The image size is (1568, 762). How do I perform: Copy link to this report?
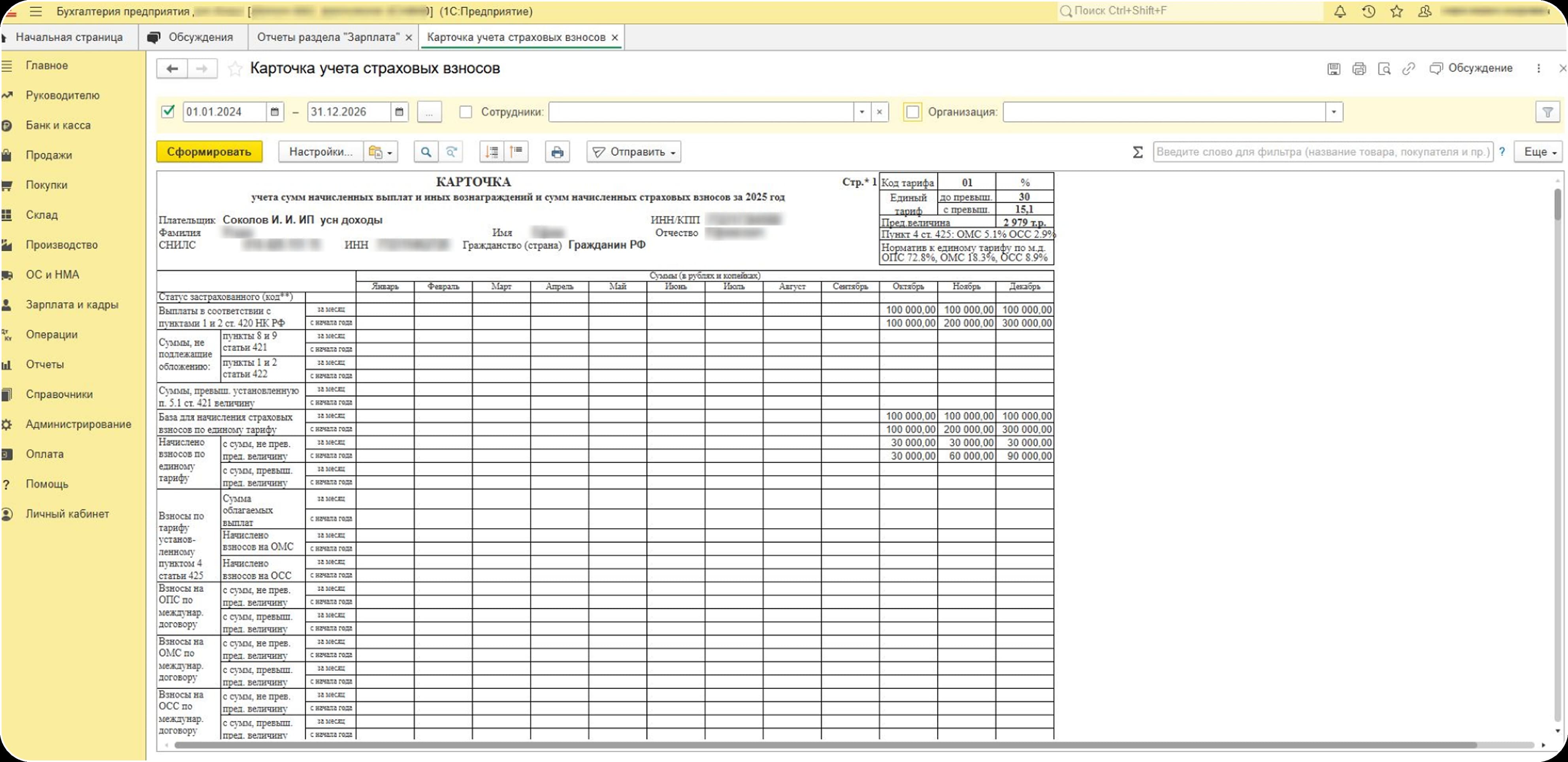[x=1408, y=69]
